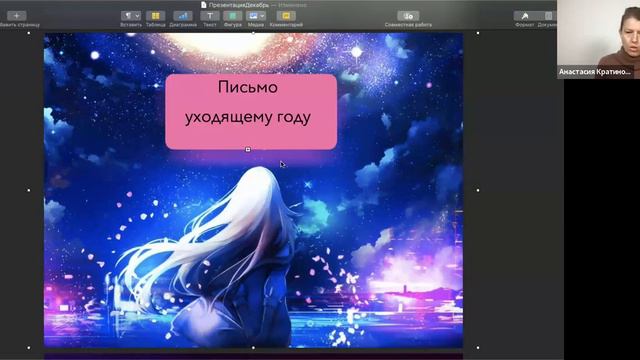
Task: Open the Document (Документ) inspector
Action: [x=548, y=16]
